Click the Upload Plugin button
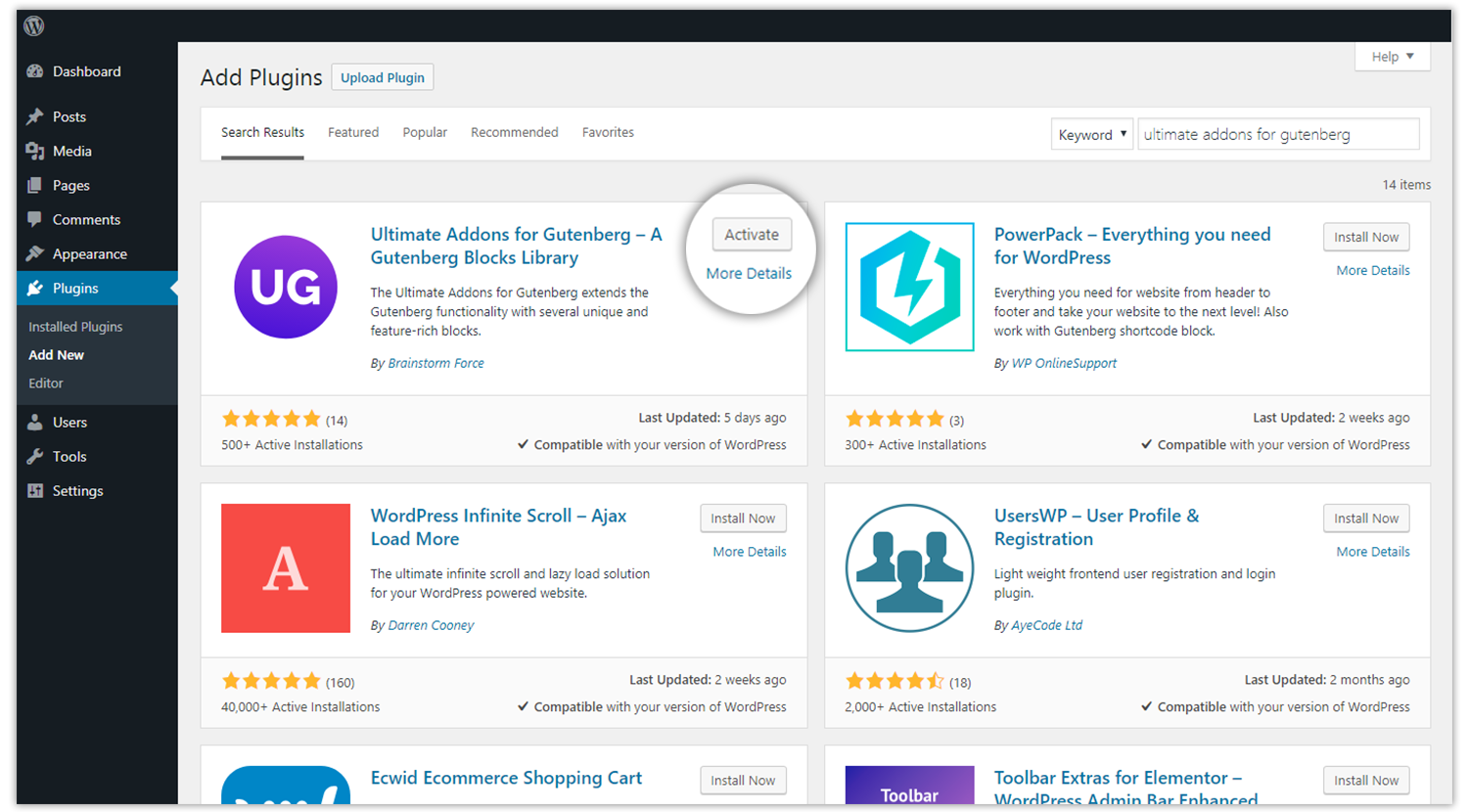This screenshot has height=812, width=1468. [x=383, y=78]
